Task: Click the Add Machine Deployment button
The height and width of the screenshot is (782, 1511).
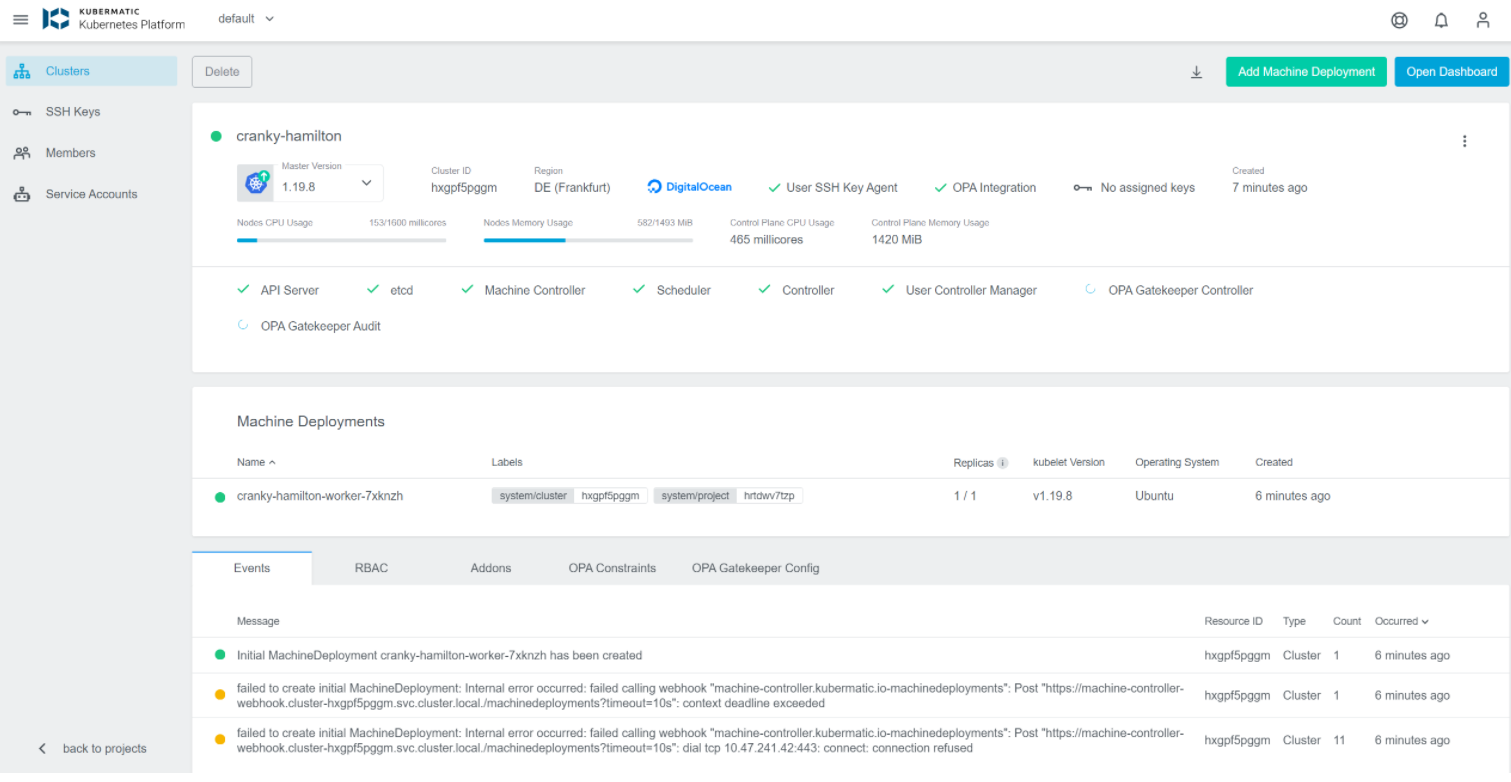Action: 1306,71
